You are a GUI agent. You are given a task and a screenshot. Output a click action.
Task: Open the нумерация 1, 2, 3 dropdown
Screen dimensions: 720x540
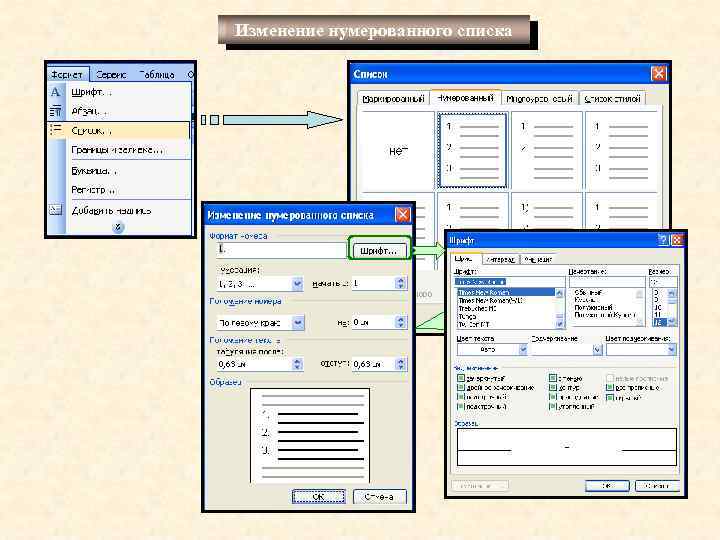[297, 284]
